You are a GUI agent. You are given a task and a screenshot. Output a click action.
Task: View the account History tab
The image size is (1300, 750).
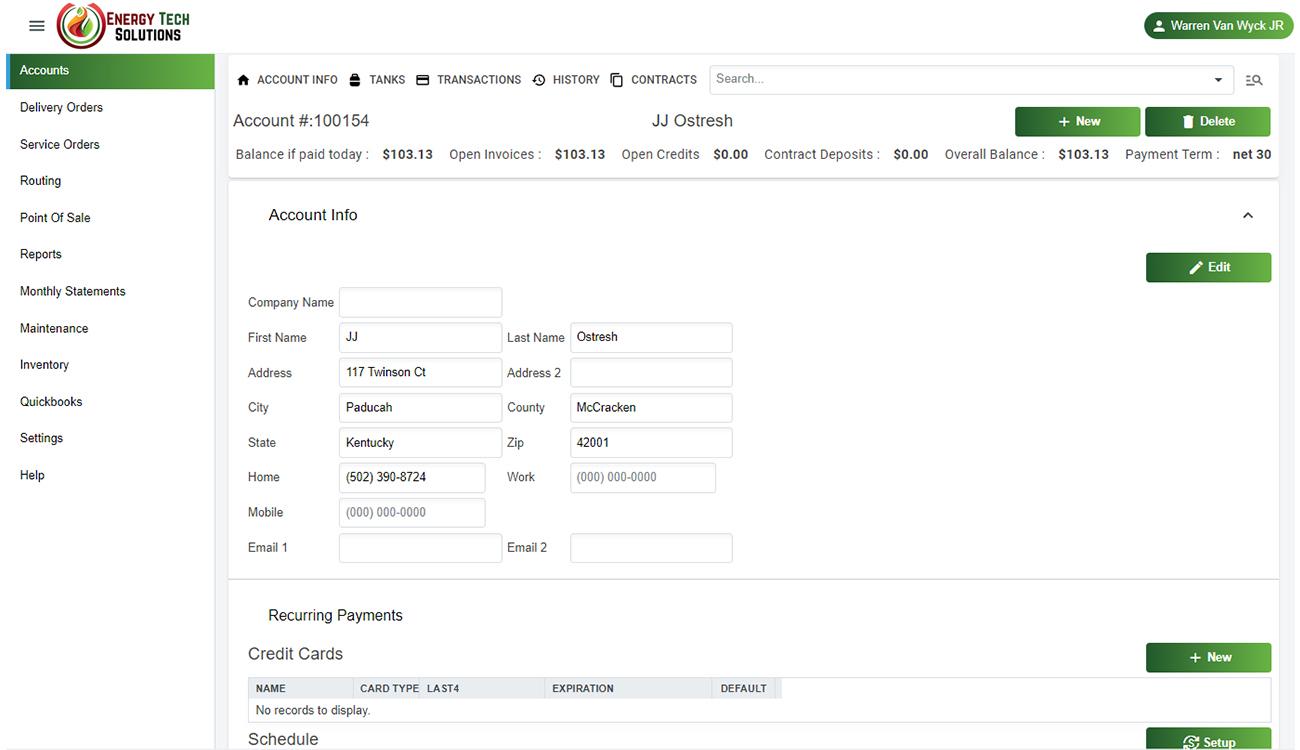click(566, 80)
